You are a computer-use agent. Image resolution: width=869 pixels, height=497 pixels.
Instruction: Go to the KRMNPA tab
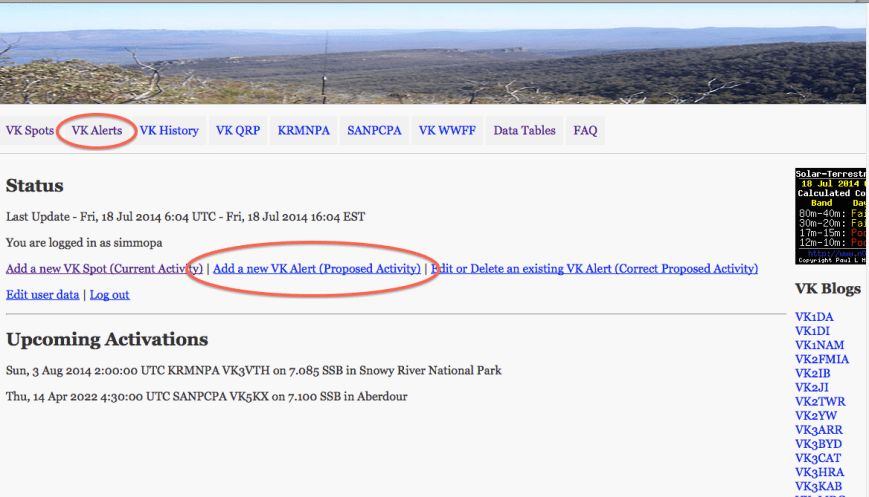pos(303,131)
